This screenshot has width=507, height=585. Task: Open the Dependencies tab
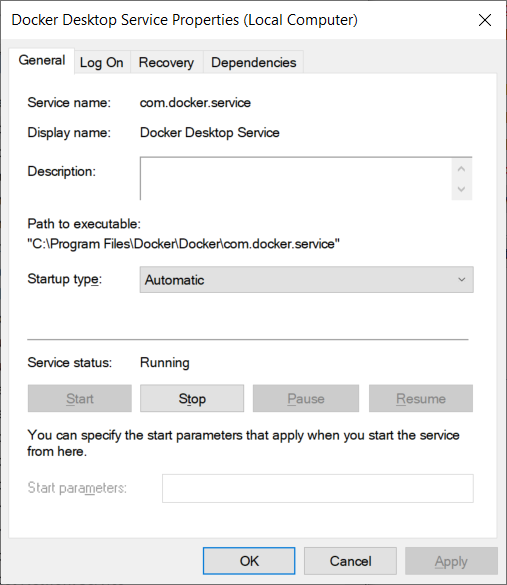[254, 62]
